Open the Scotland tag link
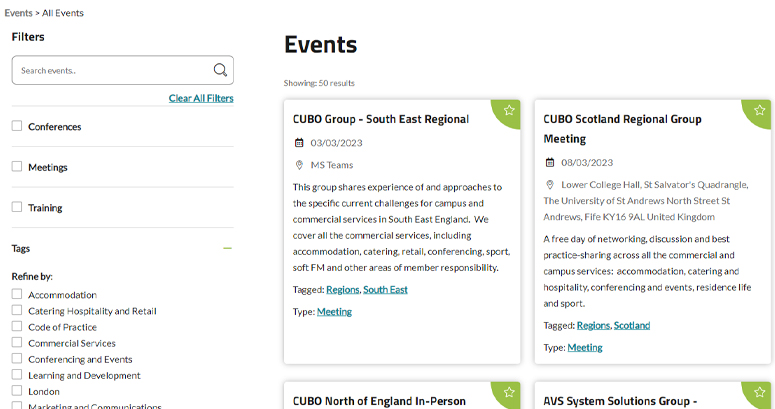Screen dimensions: 775x409 click(x=632, y=325)
